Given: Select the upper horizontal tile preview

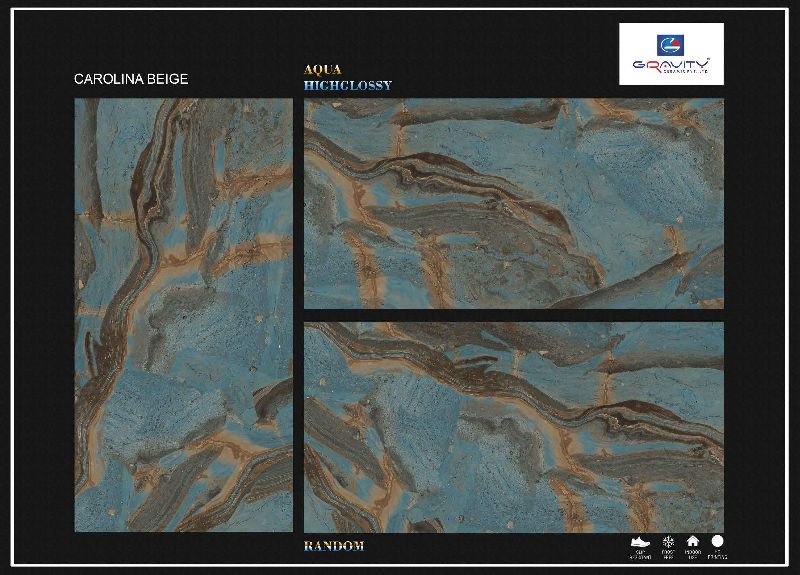Looking at the screenshot, I should [x=513, y=203].
